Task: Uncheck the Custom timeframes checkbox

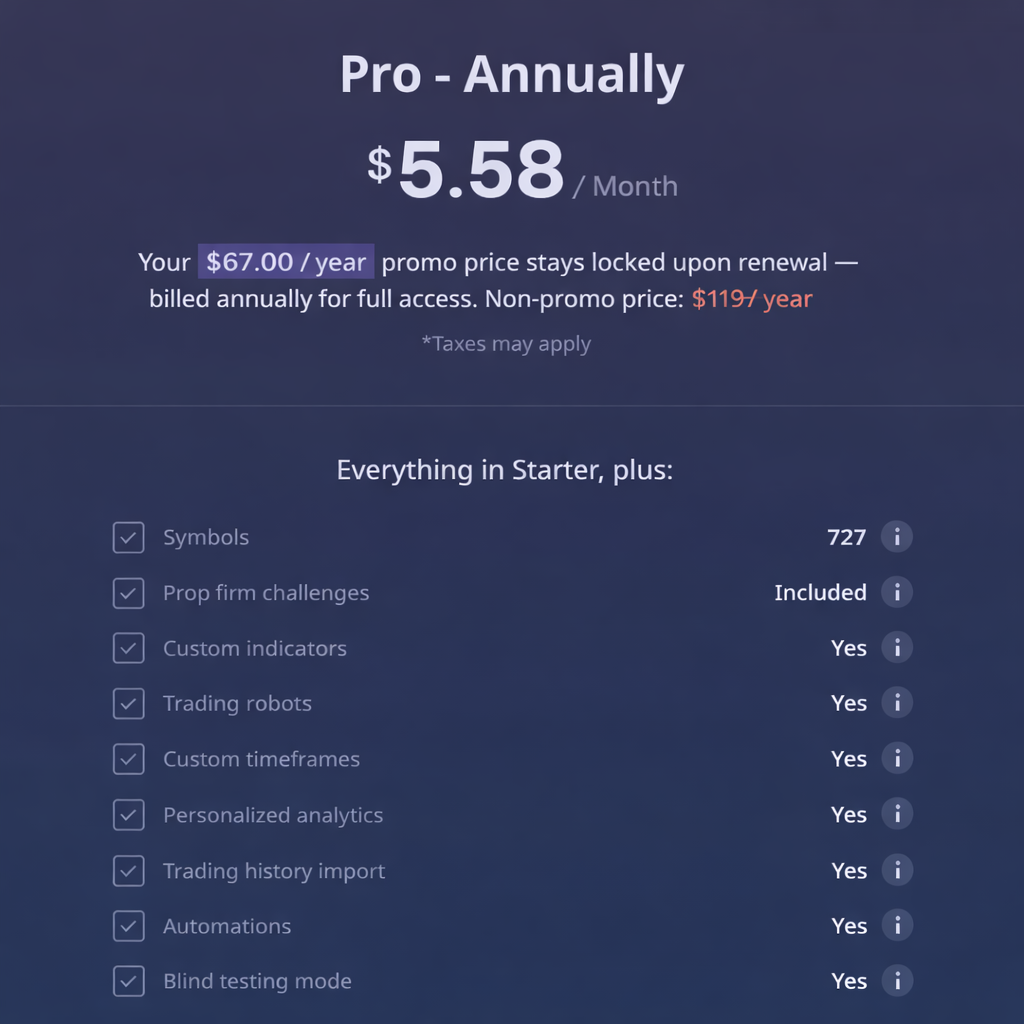Action: coord(128,758)
